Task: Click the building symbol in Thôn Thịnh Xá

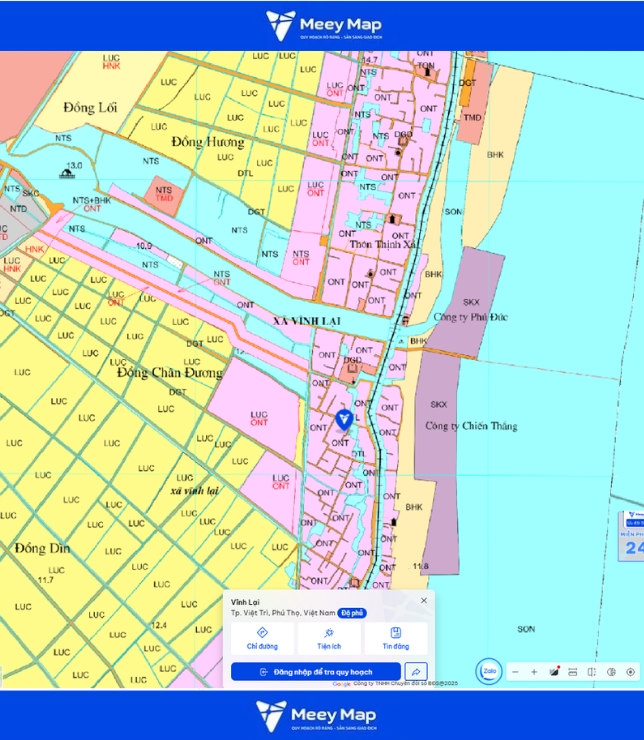Action: click(393, 219)
